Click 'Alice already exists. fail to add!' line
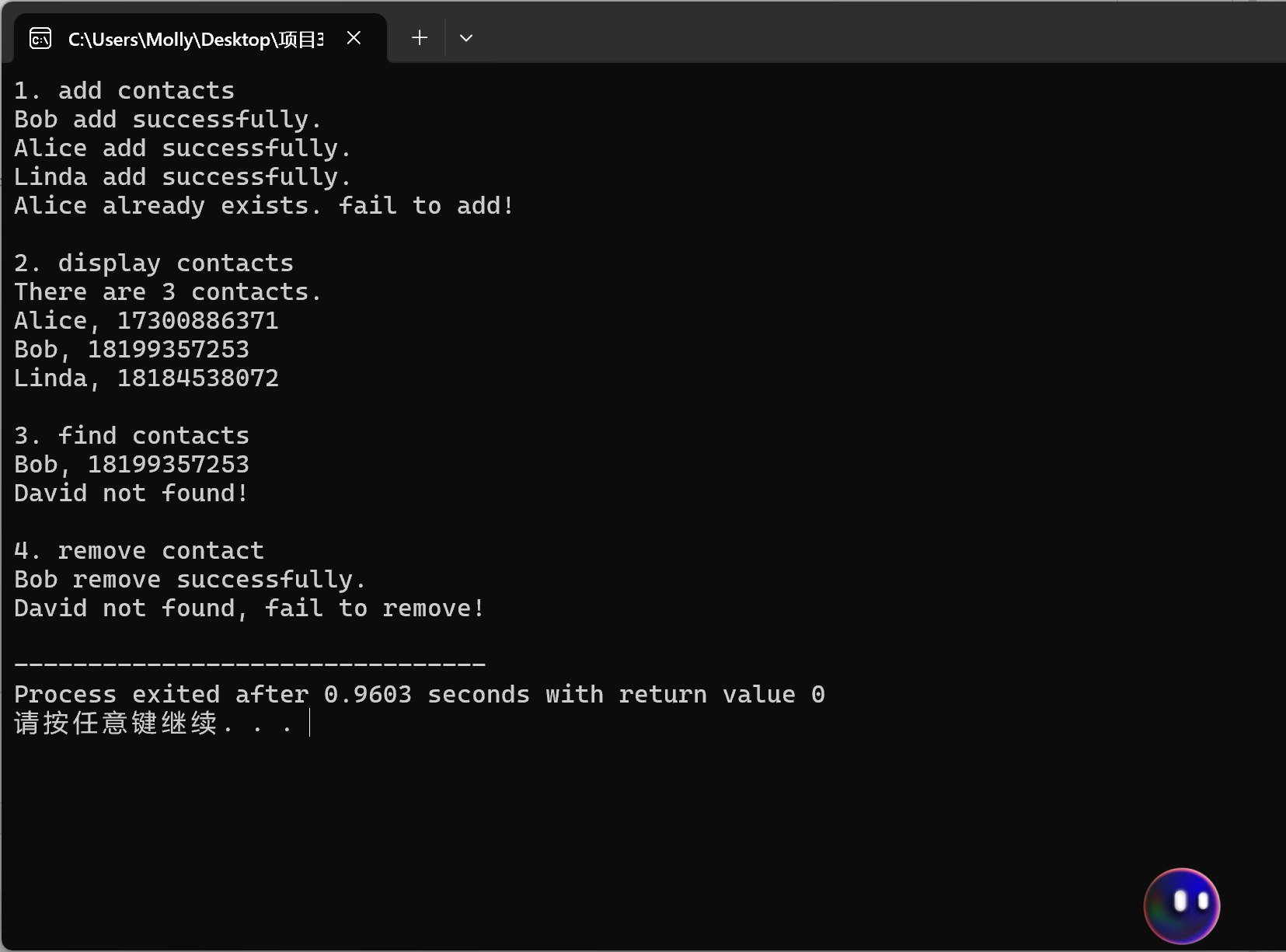1286x952 pixels. point(264,206)
